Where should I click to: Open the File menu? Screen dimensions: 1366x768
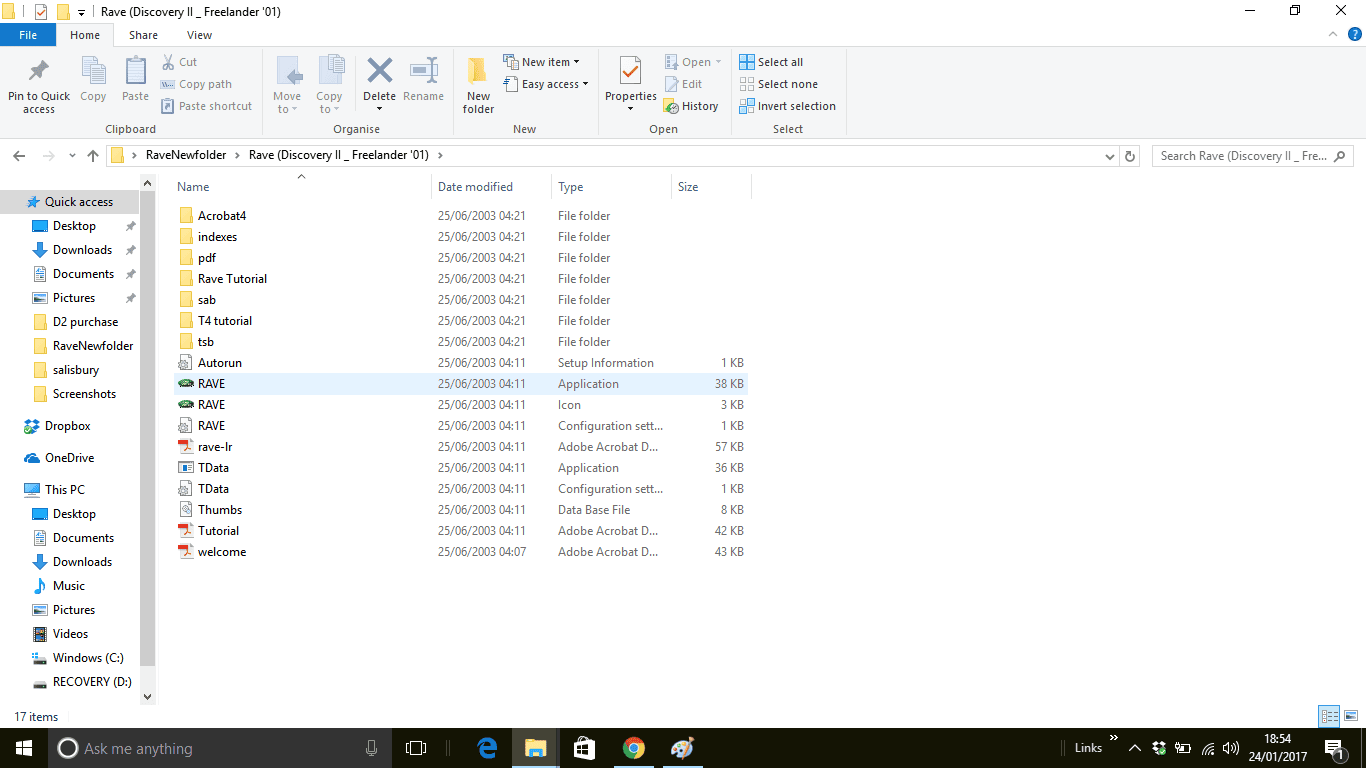point(28,35)
